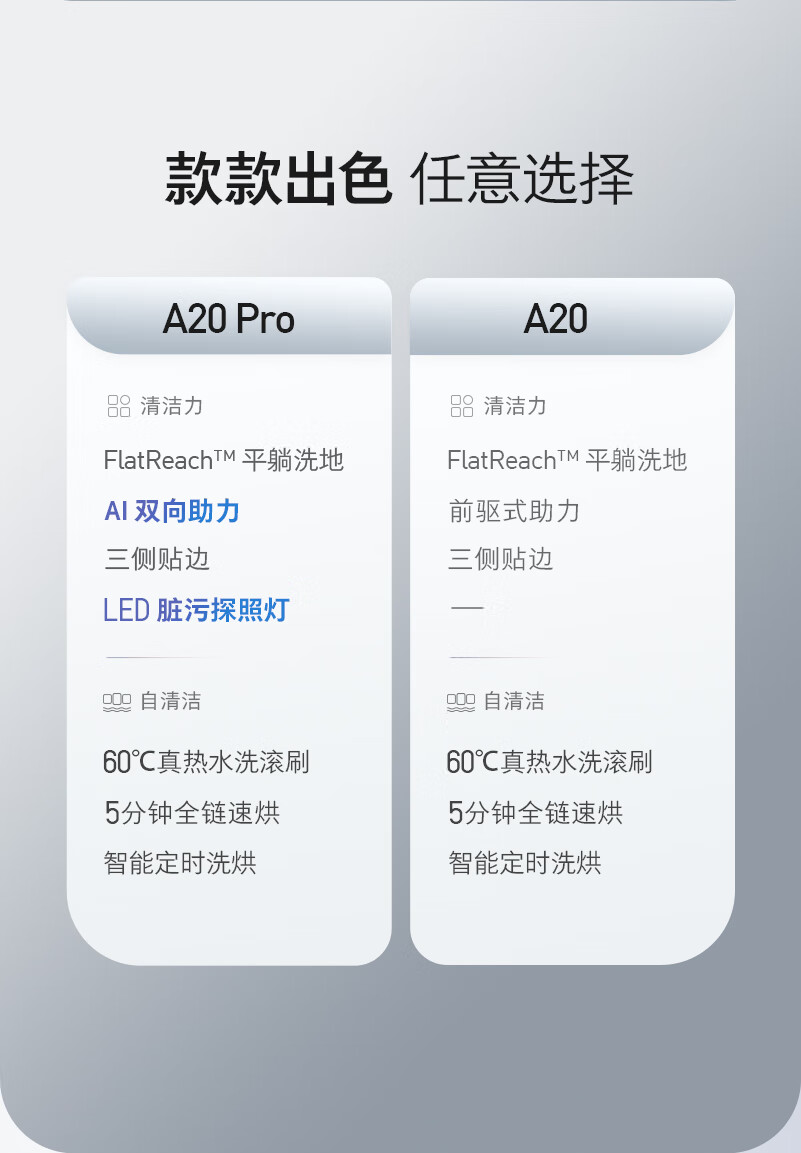Click the grid icon in A20 column
801x1153 pixels.
coord(462,405)
